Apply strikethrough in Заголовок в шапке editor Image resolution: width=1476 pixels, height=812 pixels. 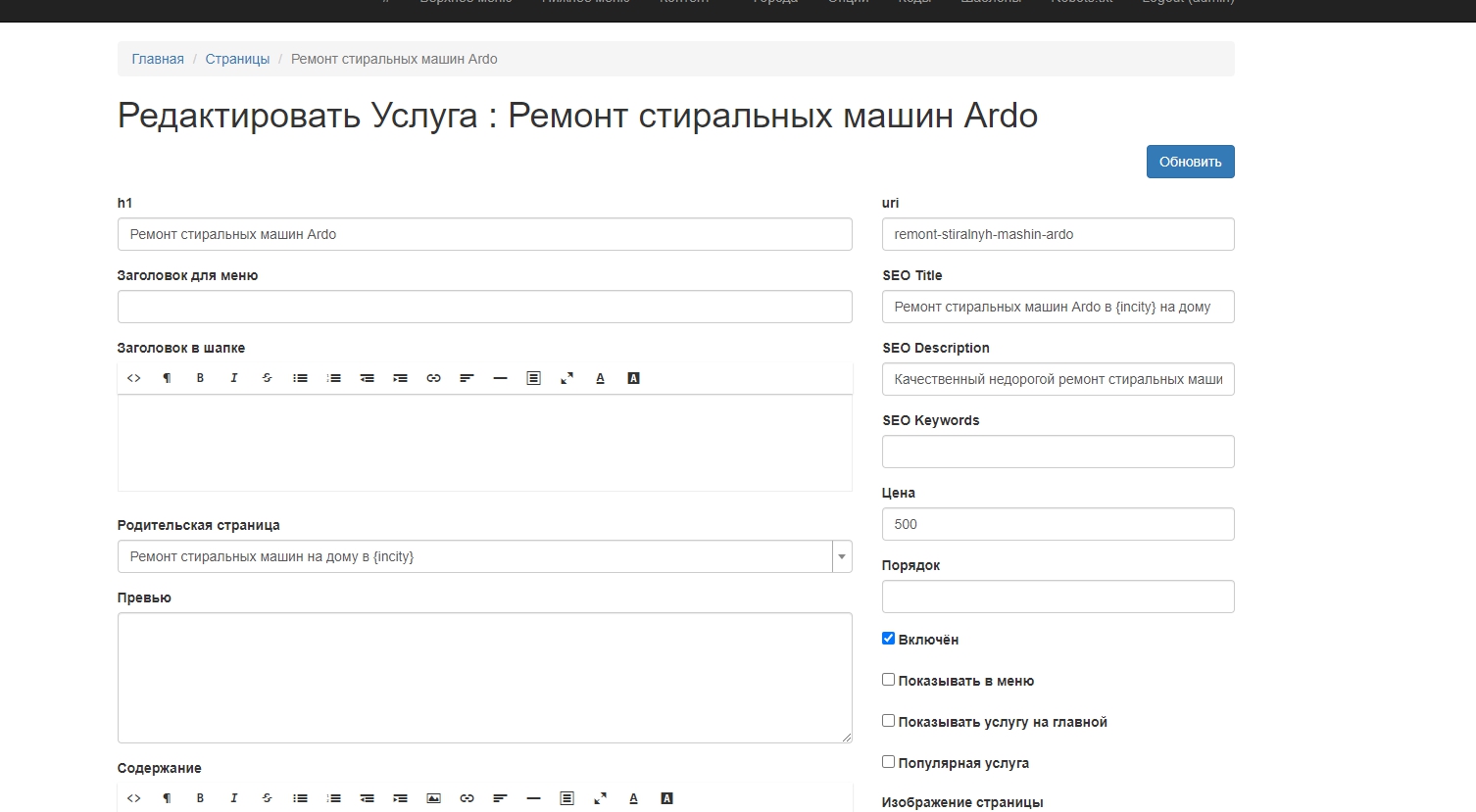(268, 378)
